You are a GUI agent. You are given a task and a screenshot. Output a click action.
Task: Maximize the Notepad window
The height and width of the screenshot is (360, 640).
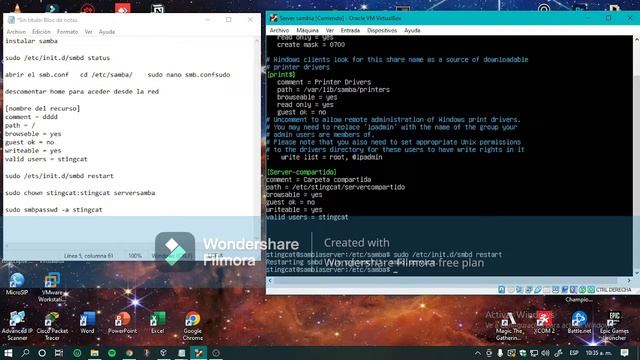point(229,20)
